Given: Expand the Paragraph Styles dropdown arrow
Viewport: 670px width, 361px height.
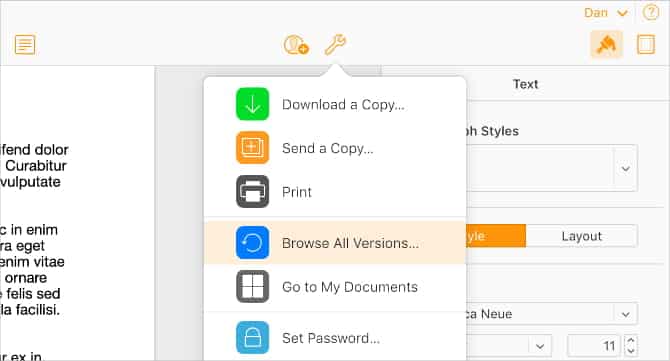Looking at the screenshot, I should point(626,168).
